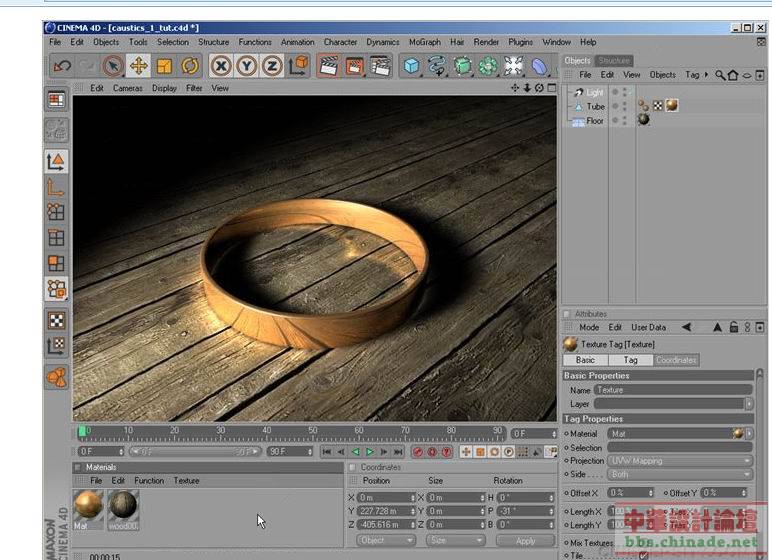This screenshot has height=560, width=772.
Task: Select the Move tool in top toolbar
Action: click(138, 66)
